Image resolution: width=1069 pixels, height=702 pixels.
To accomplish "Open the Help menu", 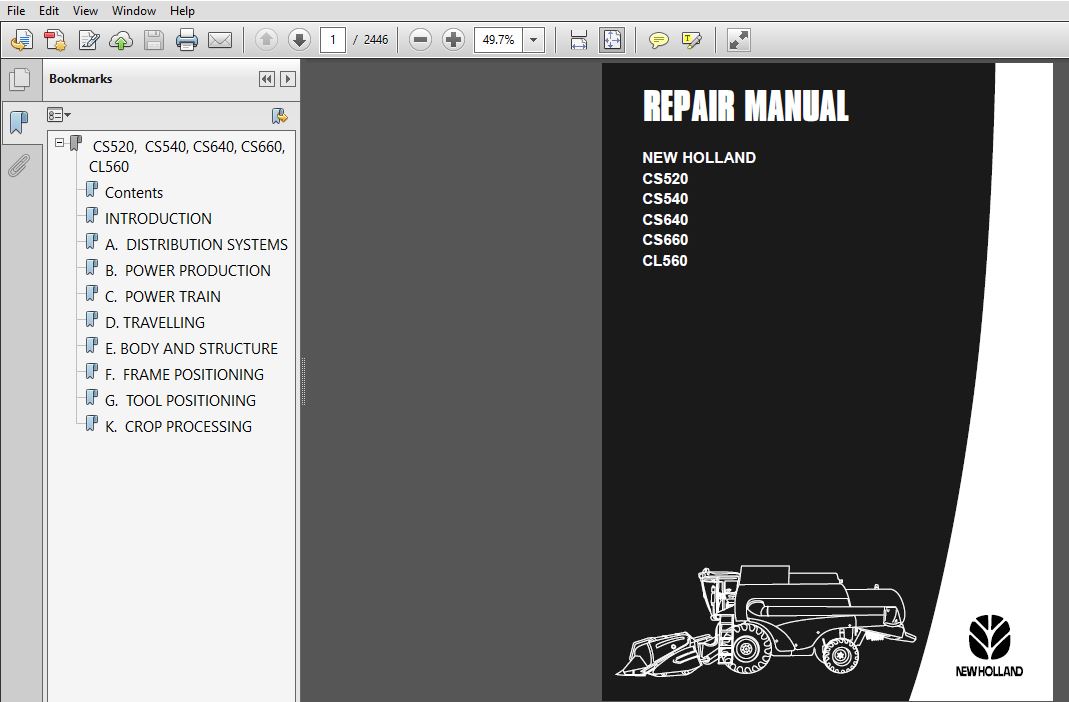I will click(182, 11).
